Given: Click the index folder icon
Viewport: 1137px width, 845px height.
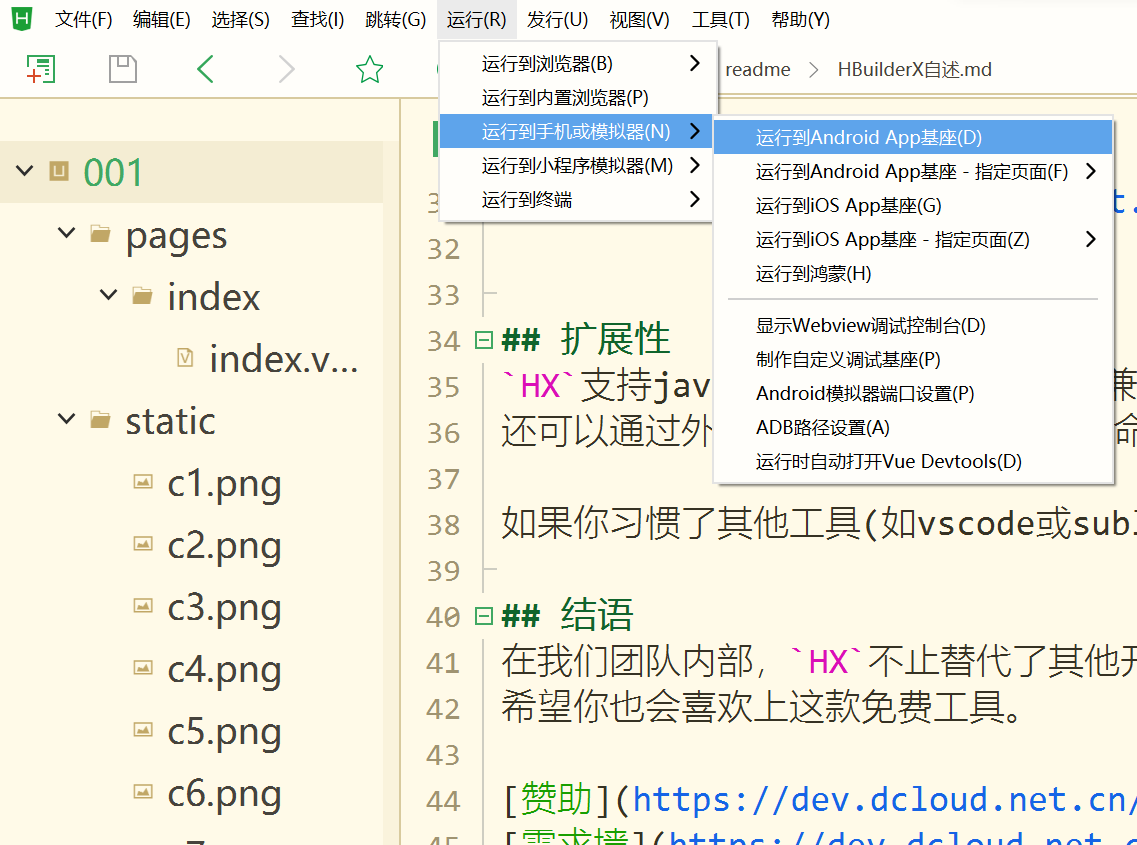Looking at the screenshot, I should 142,295.
